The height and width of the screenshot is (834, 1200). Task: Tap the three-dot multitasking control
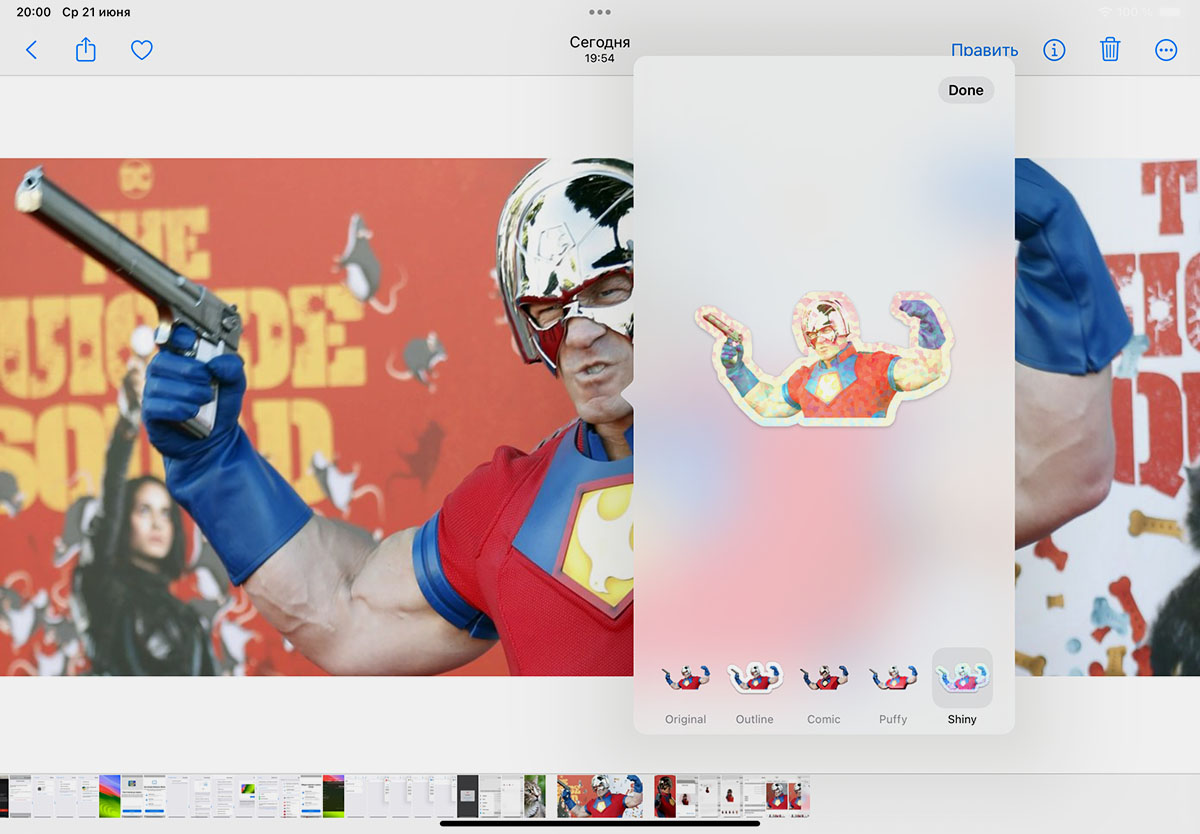(x=600, y=12)
